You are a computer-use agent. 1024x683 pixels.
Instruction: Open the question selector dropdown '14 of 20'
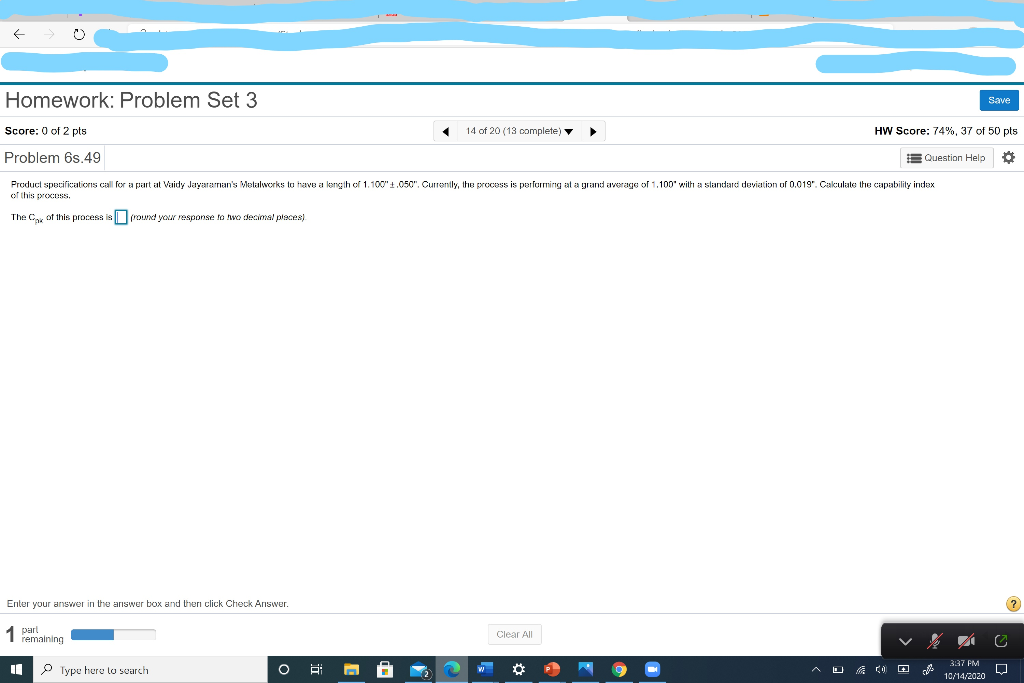[519, 131]
